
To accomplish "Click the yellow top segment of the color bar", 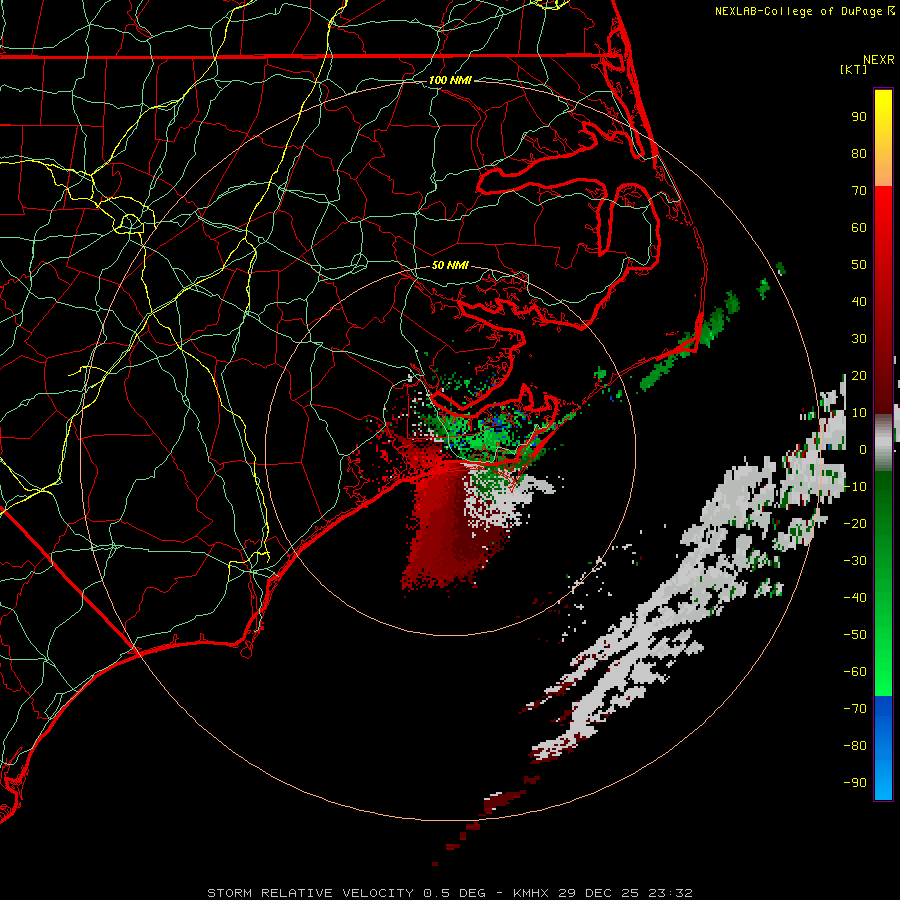I will click(883, 138).
